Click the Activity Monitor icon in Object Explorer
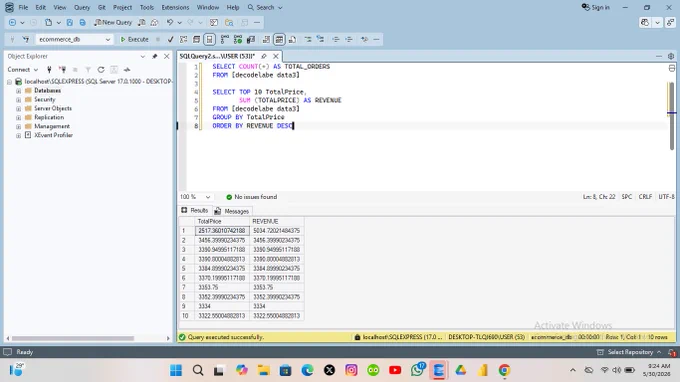The width and height of the screenshot is (680, 382). click(x=127, y=69)
